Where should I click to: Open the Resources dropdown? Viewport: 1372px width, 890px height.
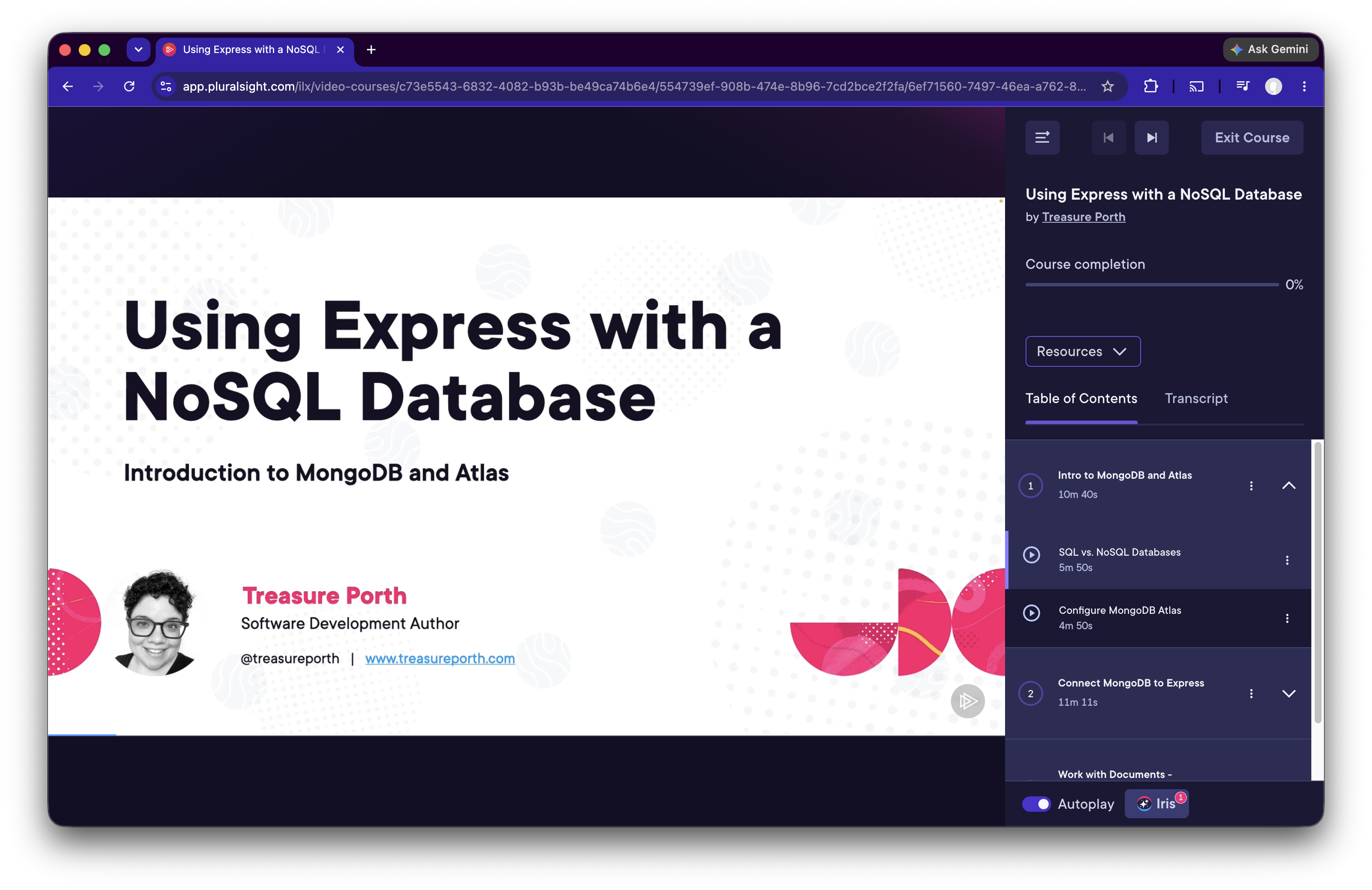tap(1082, 351)
